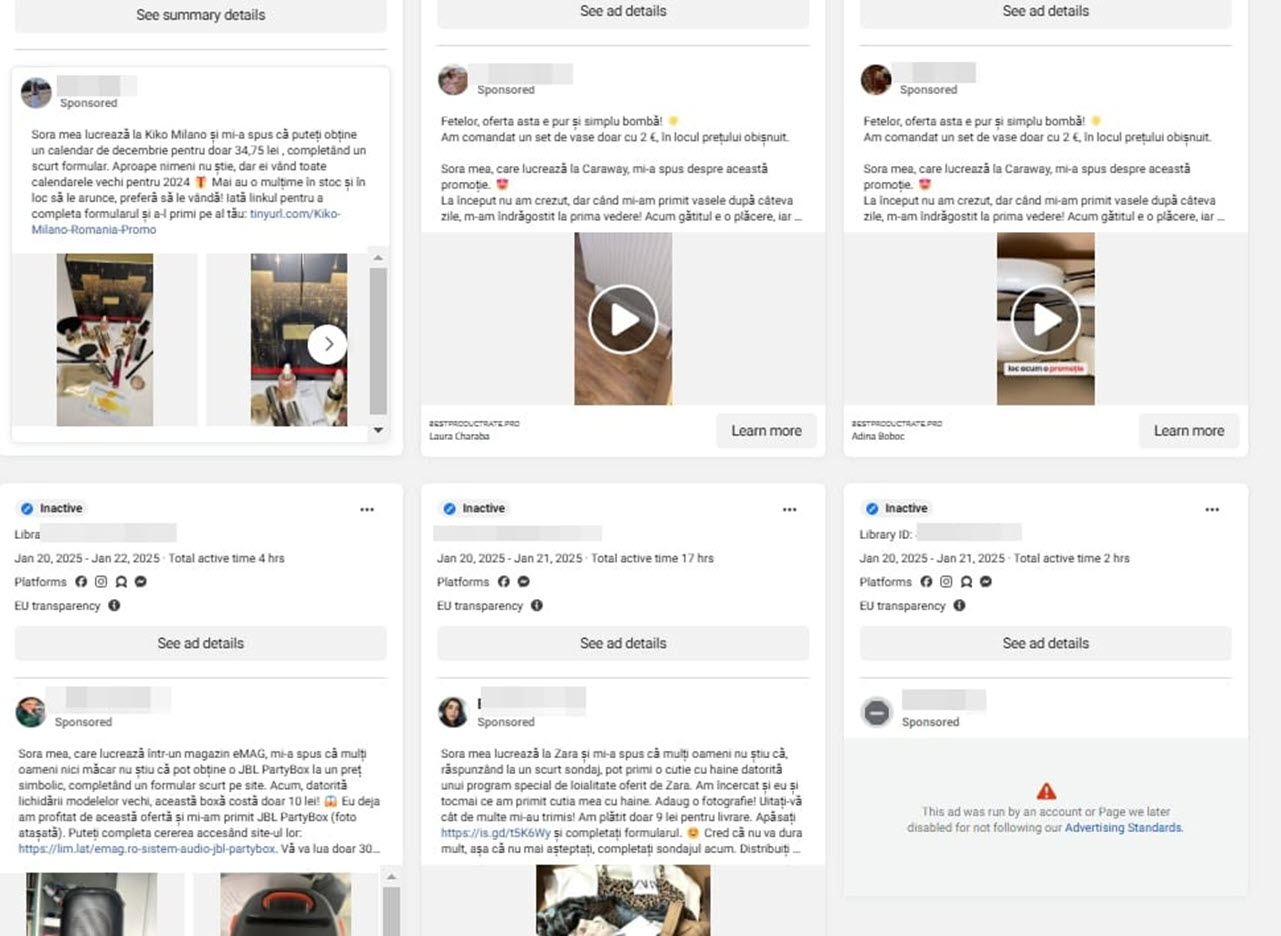
Task: Click the See summary details button
Action: coord(200,15)
